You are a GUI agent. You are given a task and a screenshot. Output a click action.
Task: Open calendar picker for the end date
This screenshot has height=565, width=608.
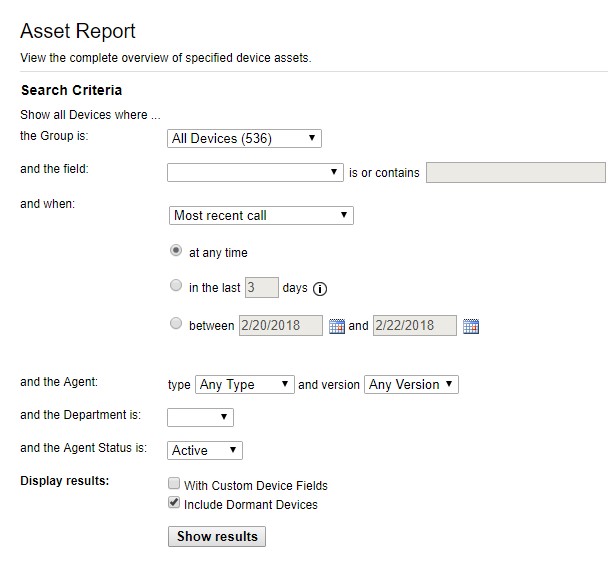click(x=471, y=326)
